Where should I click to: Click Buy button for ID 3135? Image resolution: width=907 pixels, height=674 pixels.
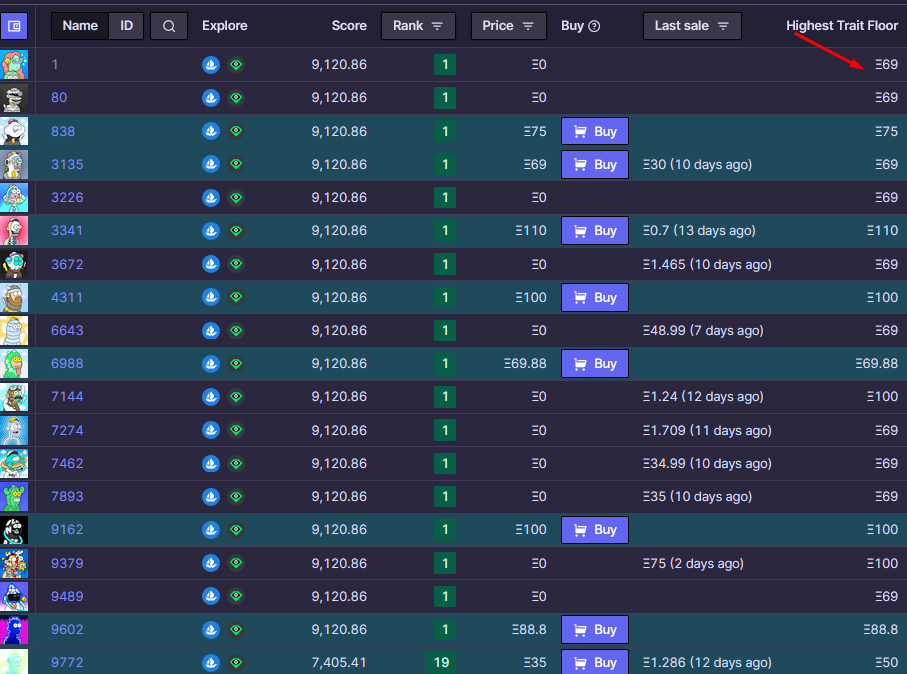tap(595, 164)
